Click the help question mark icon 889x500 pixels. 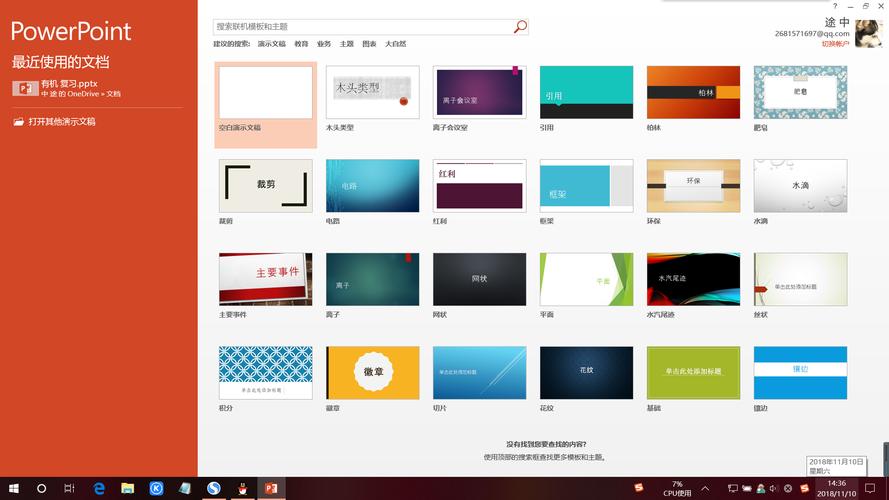point(835,6)
